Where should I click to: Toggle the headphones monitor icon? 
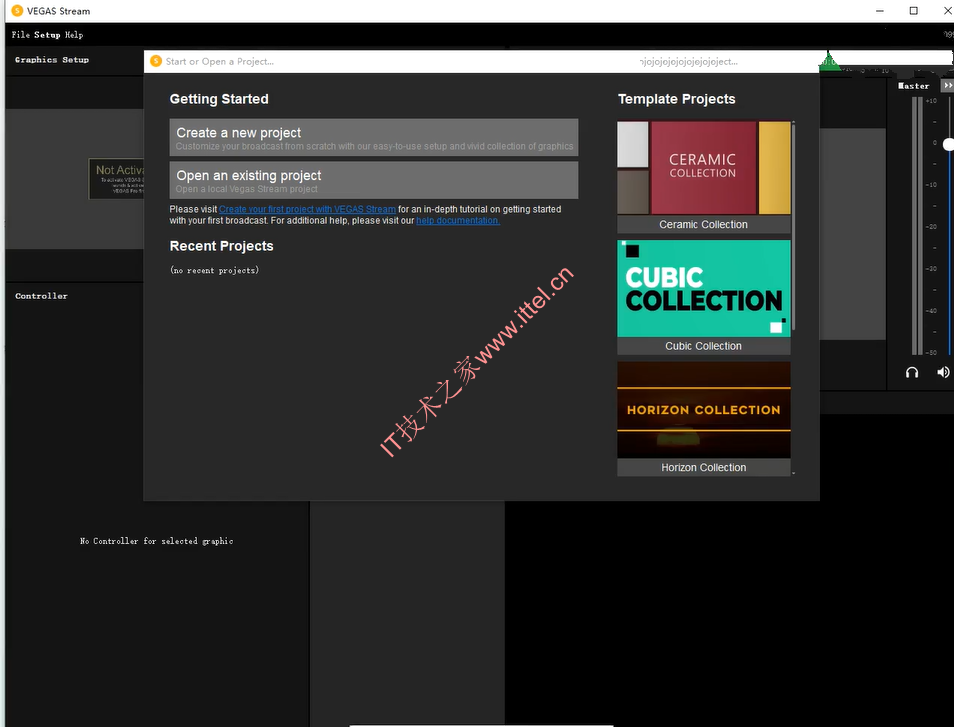[x=911, y=372]
